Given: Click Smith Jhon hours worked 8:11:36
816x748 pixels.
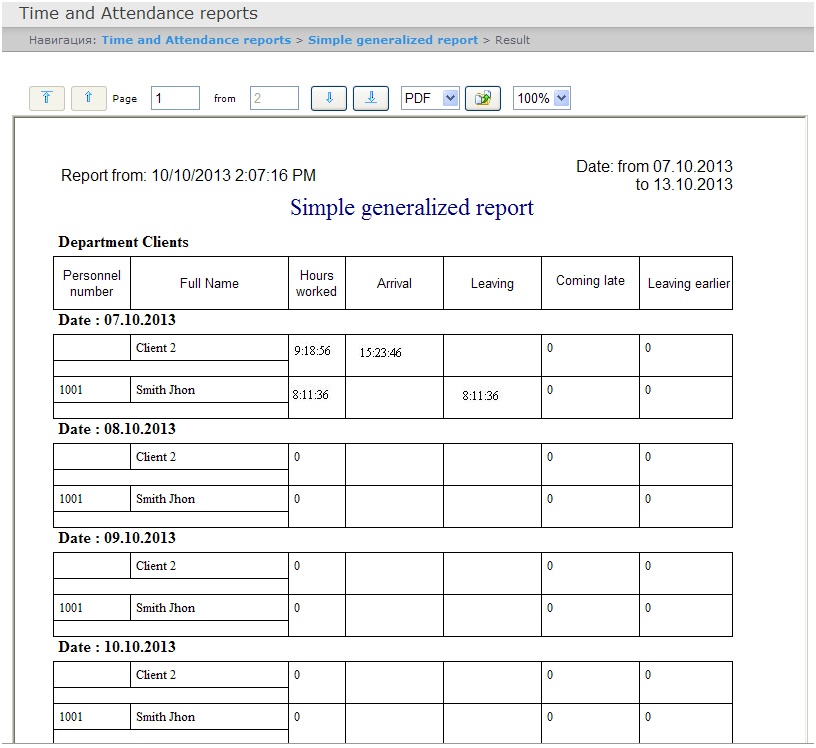Looking at the screenshot, I should pyautogui.click(x=311, y=395).
